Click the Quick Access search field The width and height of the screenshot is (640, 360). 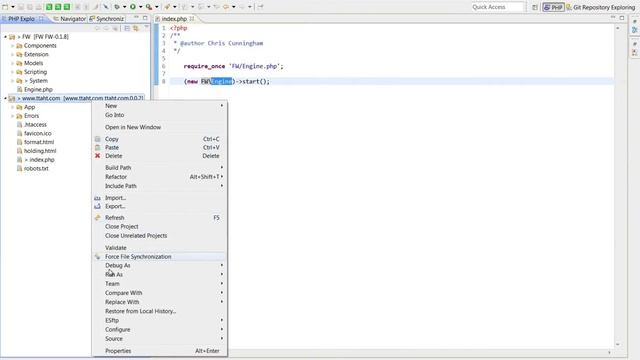coord(497,7)
